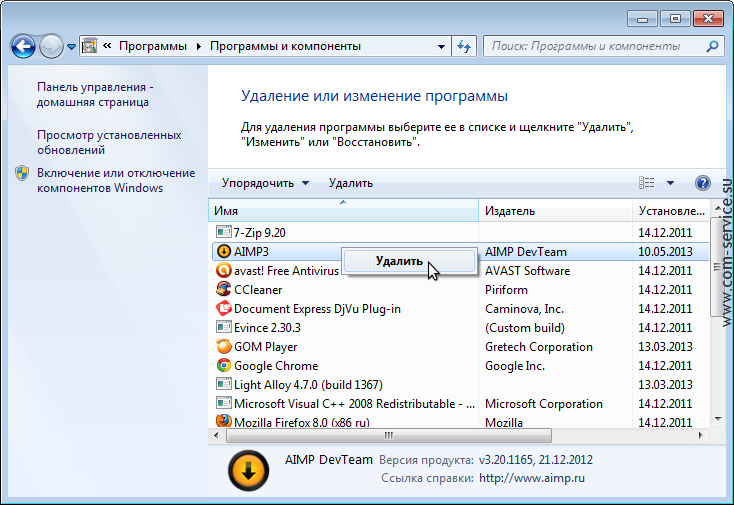Viewport: 734px width, 505px height.
Task: Click the AIMP3 row icon
Action: [x=224, y=251]
